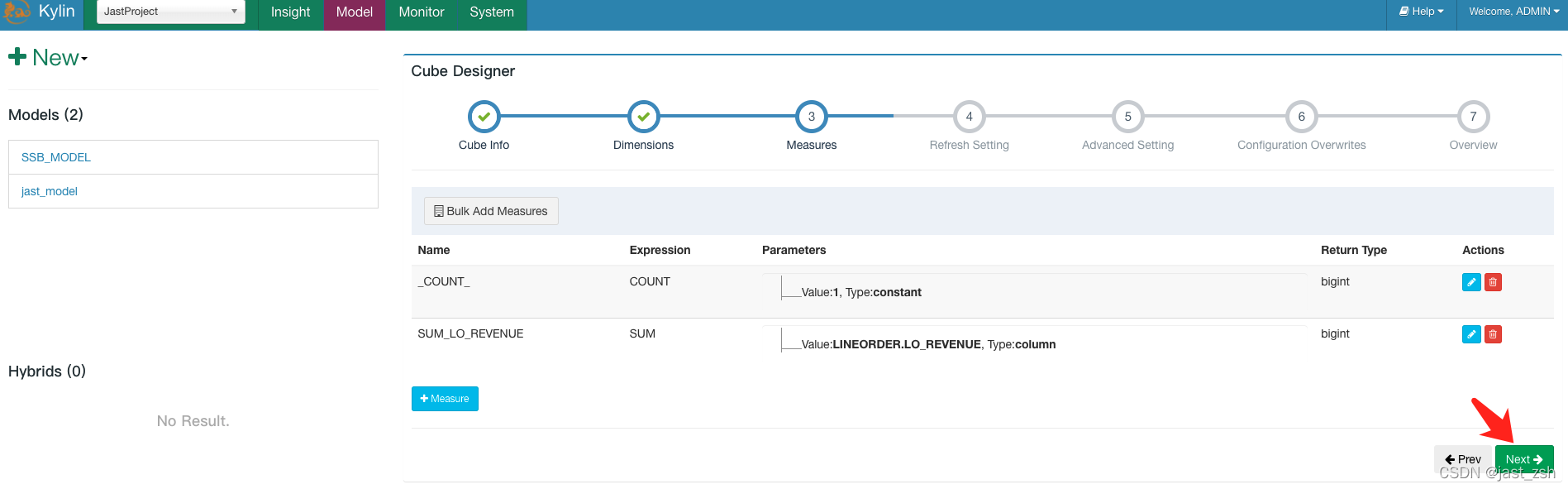Edit the SUM_LO_REVENUE measure with the pencil icon

[1471, 334]
